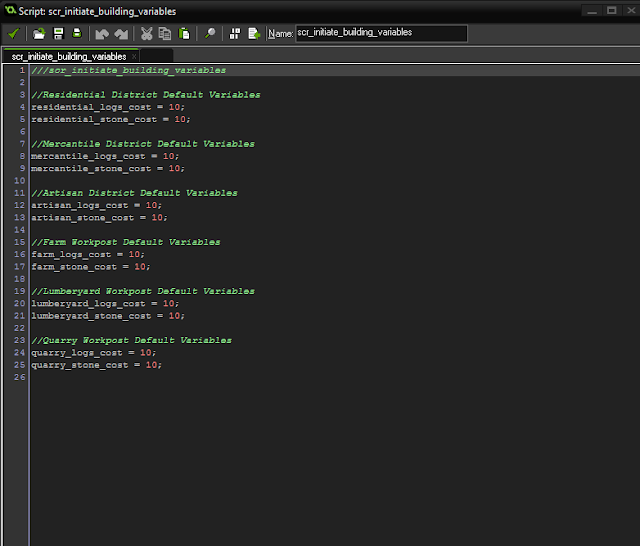Viewport: 640px width, 546px height.
Task: Close the script editor window
Action: point(631,11)
